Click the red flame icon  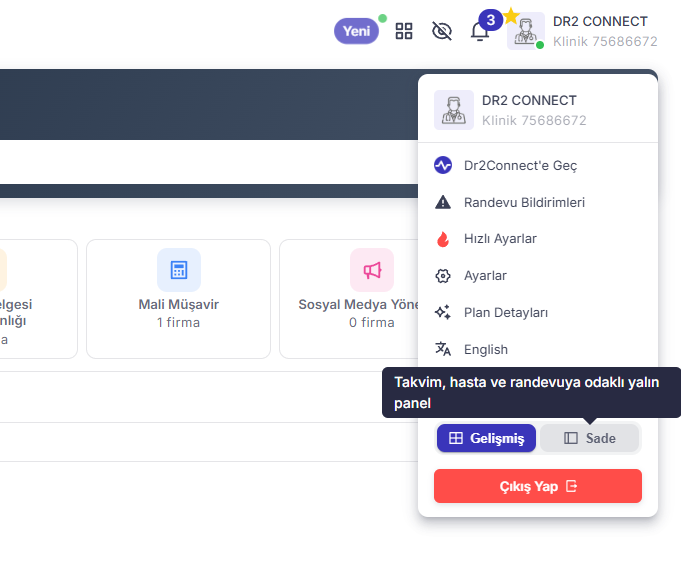coord(443,239)
